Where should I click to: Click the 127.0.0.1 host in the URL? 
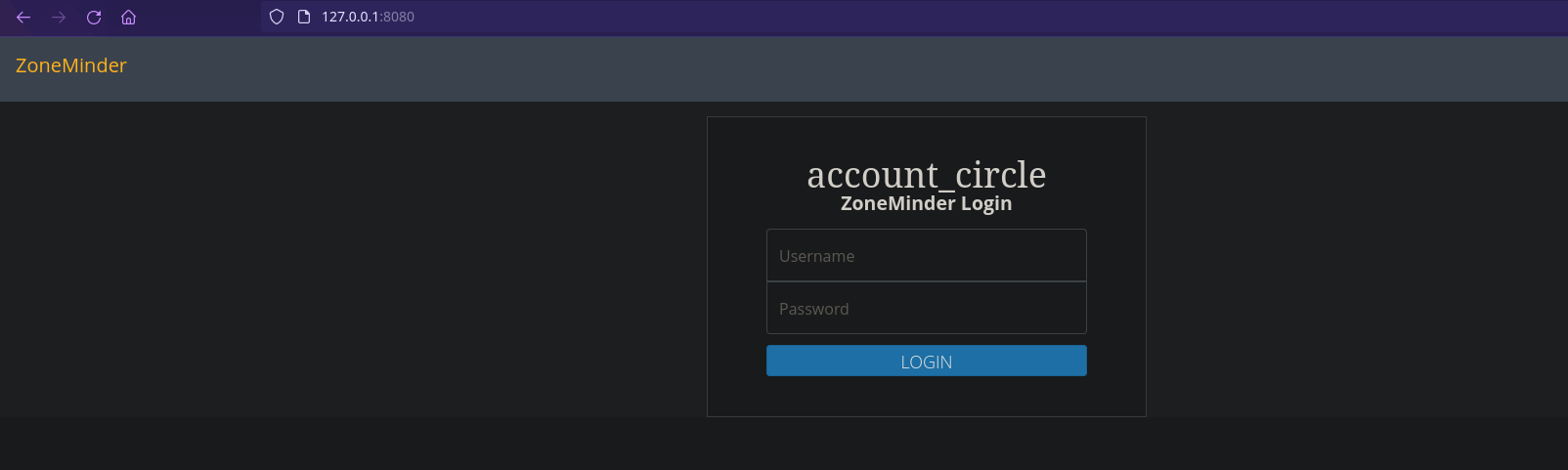coord(350,17)
